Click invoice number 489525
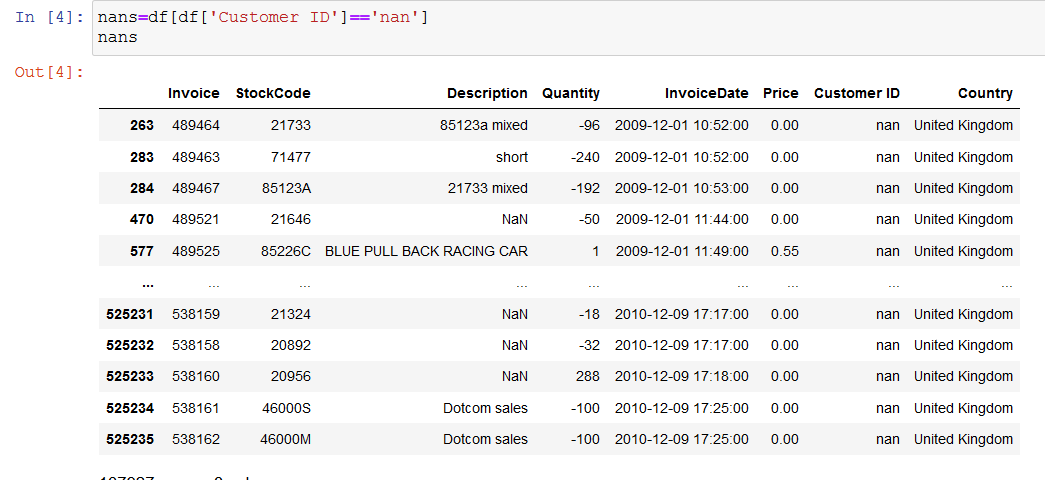 196,251
